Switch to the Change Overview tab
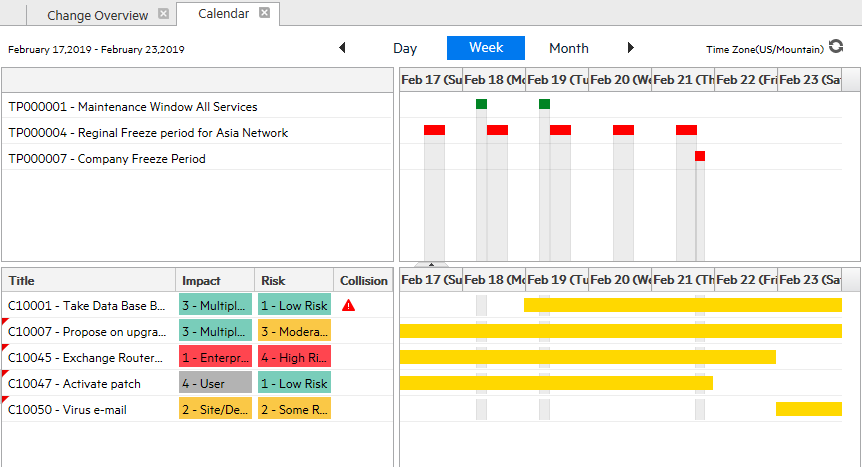 click(x=97, y=15)
